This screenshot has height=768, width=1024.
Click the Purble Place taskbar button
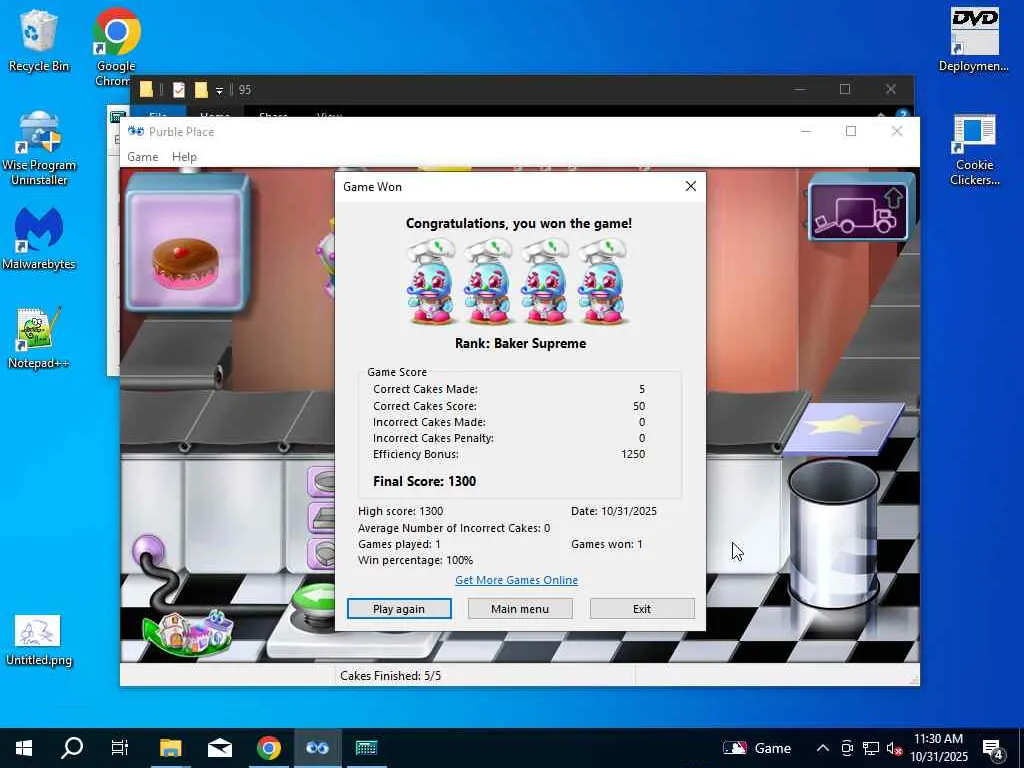coord(317,748)
